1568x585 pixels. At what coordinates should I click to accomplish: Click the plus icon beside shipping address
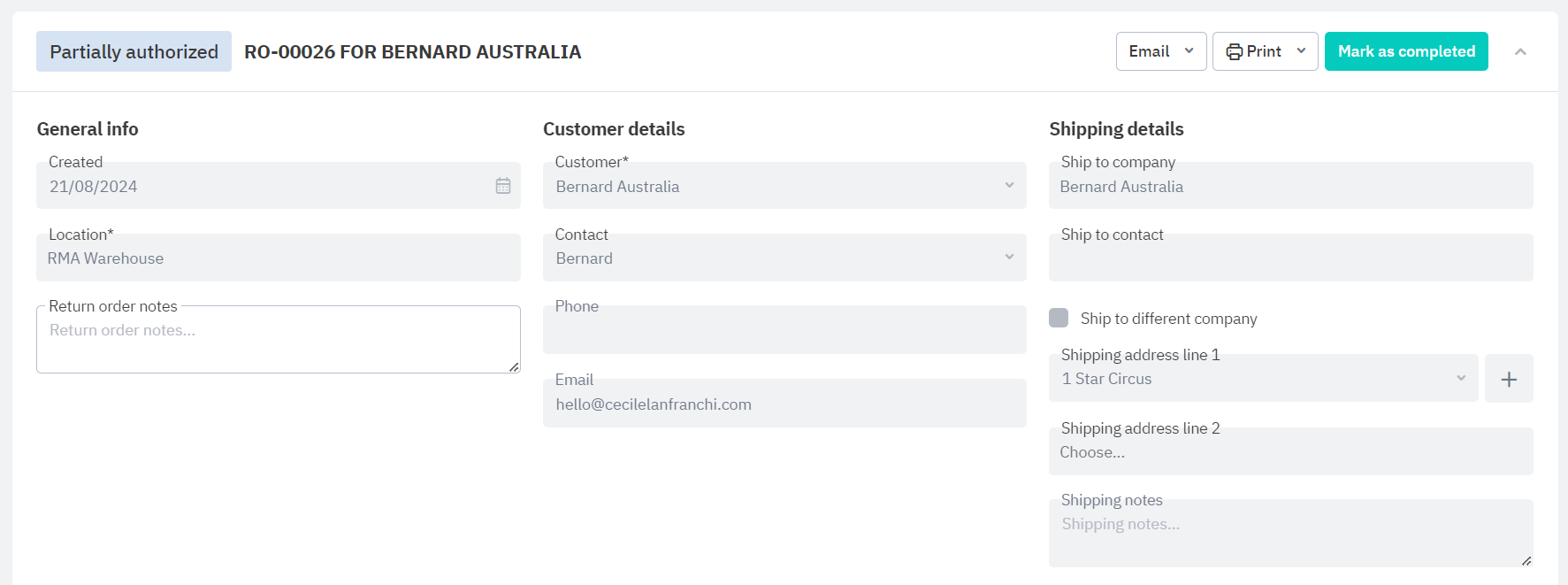(1508, 379)
